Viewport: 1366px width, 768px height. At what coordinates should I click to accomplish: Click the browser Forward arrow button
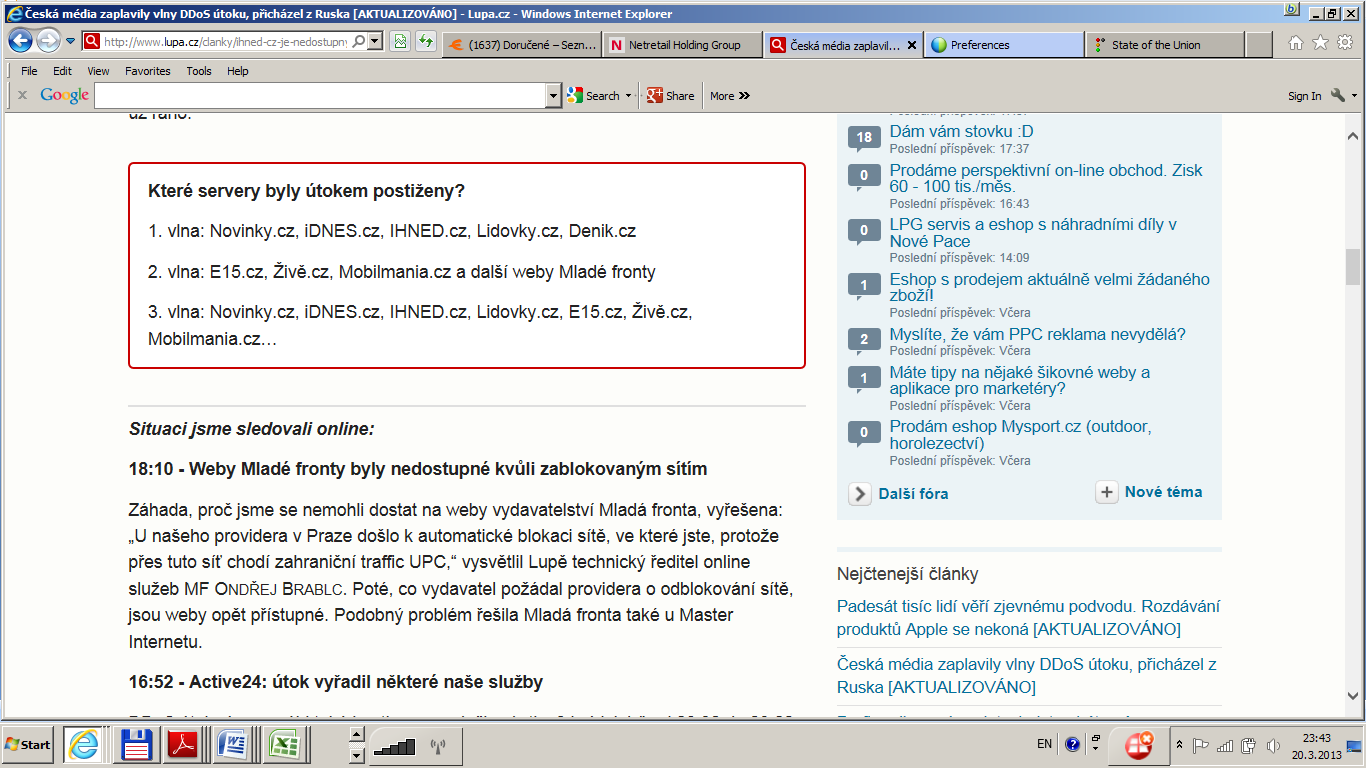(x=48, y=41)
